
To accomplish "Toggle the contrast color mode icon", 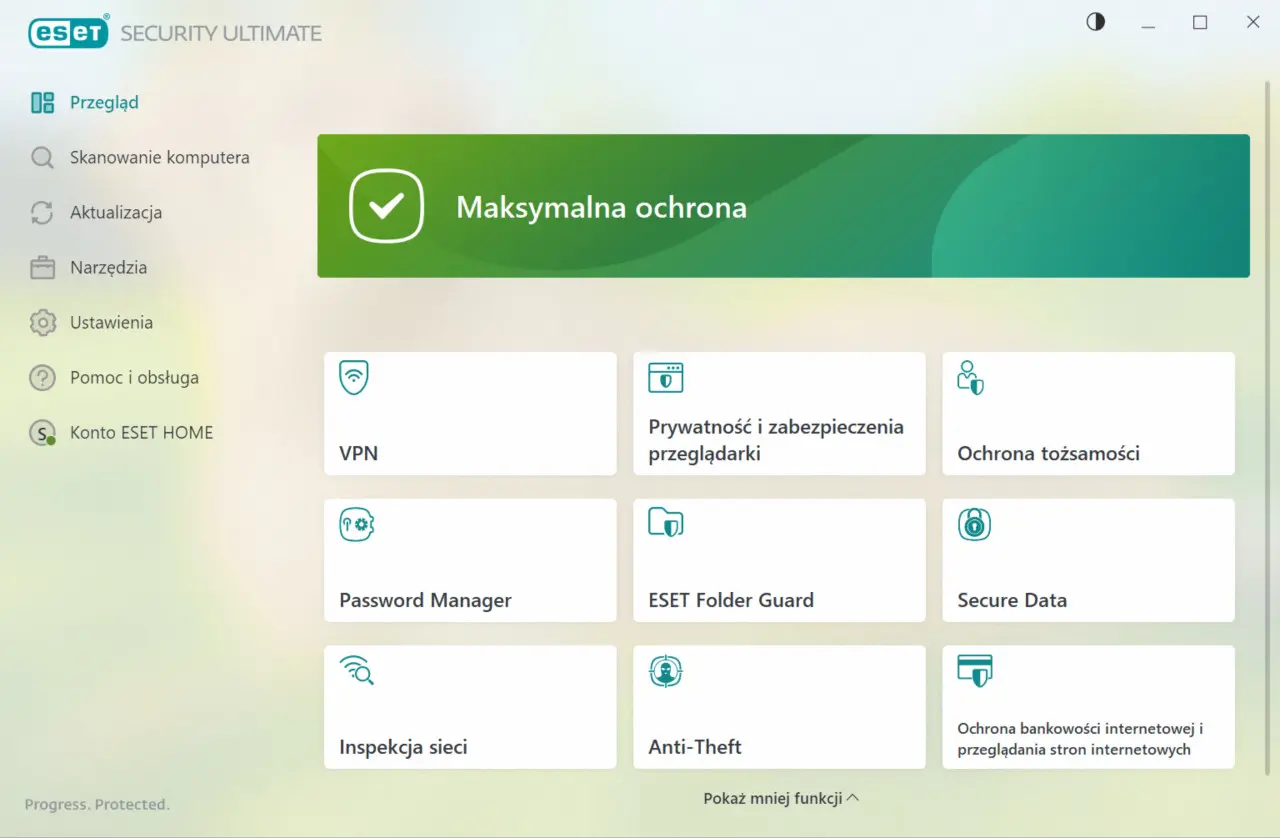I will (x=1096, y=22).
